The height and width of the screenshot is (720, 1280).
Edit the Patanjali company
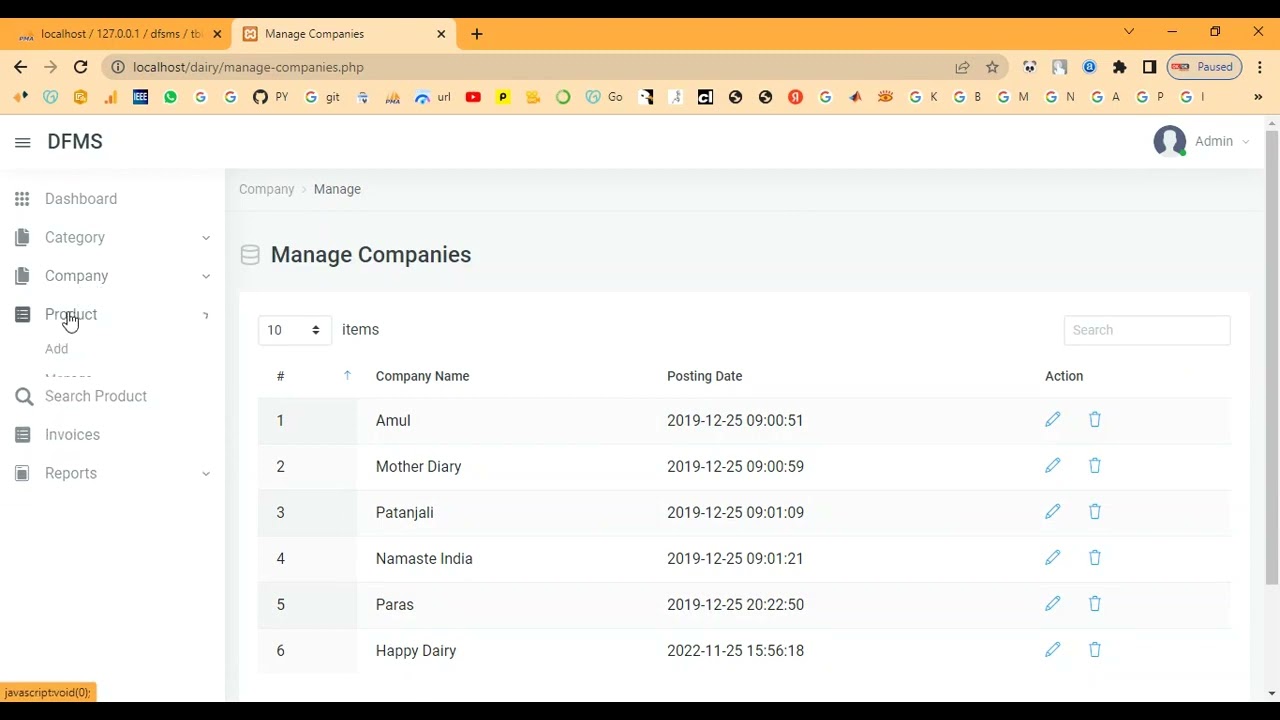point(1052,512)
